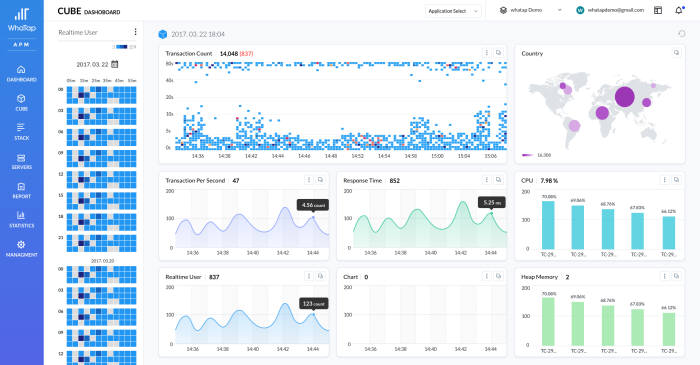The image size is (700, 365).
Task: Open Realtime User sidebar panel more options
Action: coord(135,32)
